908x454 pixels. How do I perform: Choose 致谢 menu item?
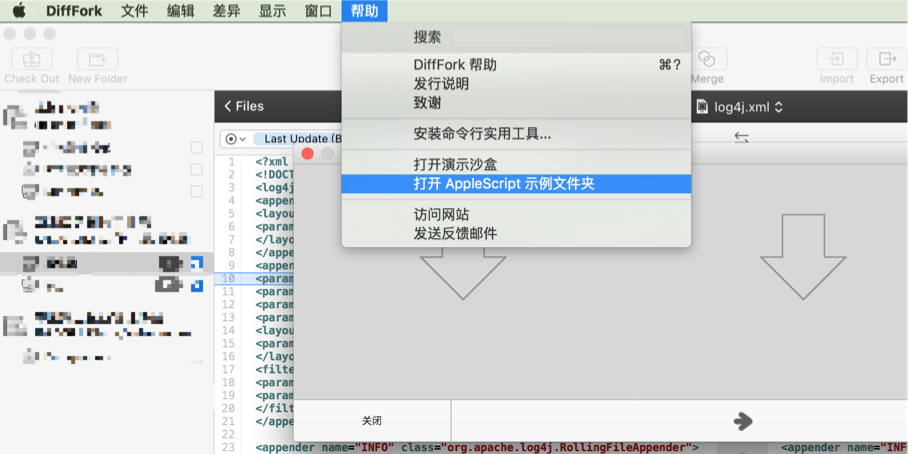coord(516,103)
